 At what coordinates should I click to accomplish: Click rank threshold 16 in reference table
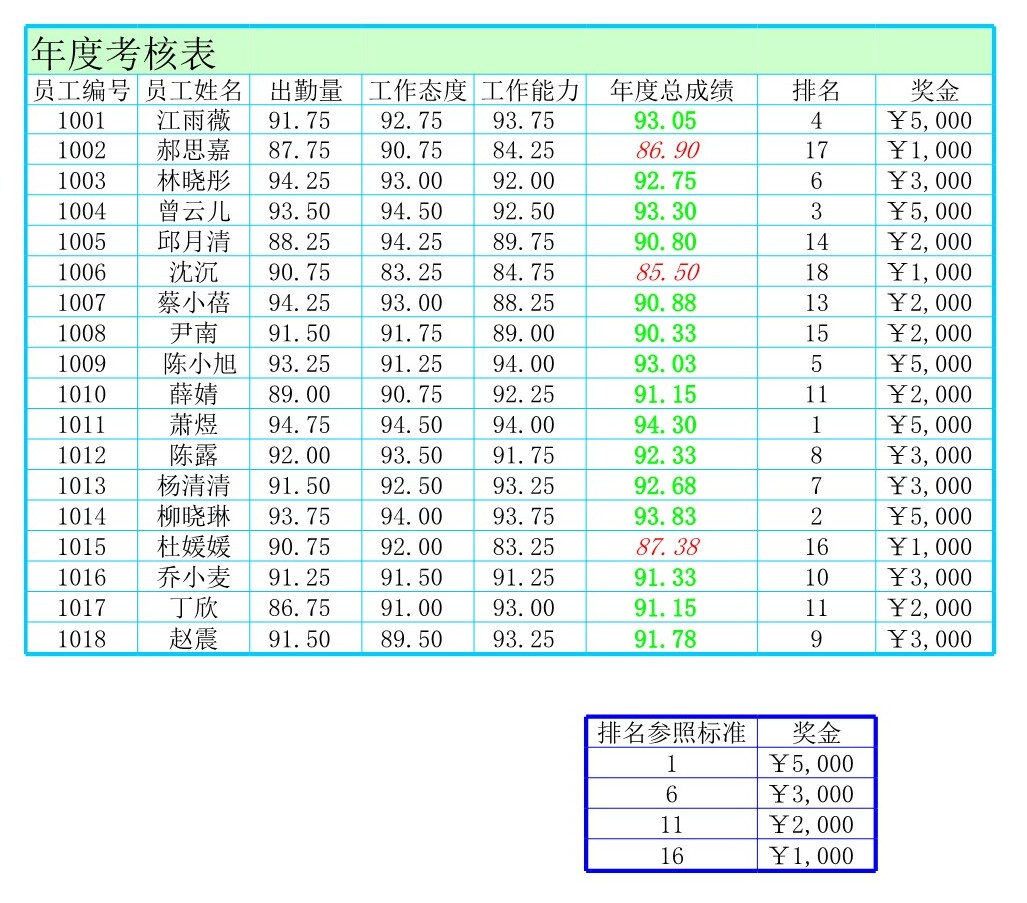(671, 856)
